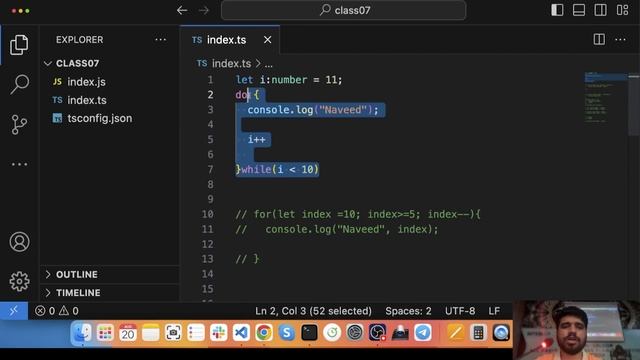The image size is (640, 360).
Task: Open System Settings from the dock
Action: 355,333
